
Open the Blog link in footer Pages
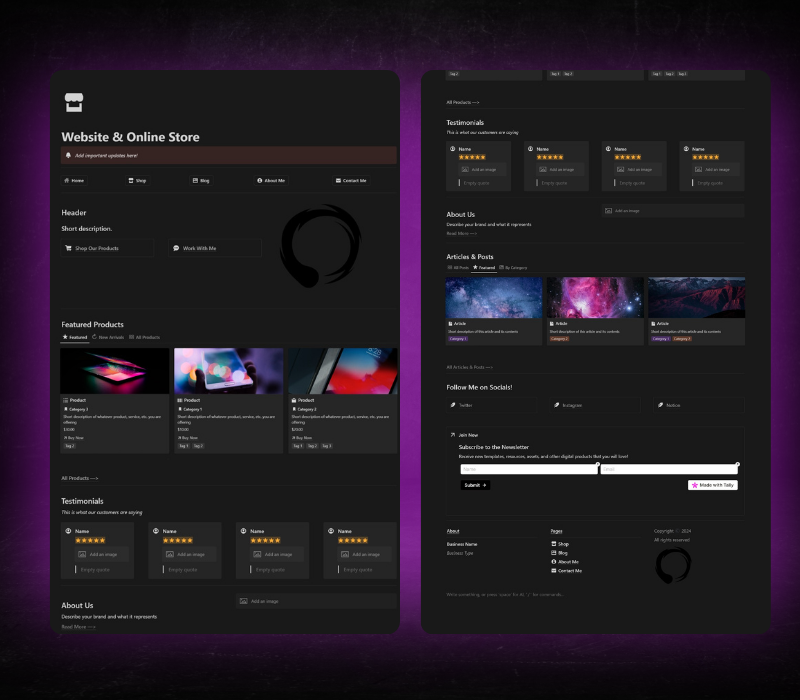559,553
